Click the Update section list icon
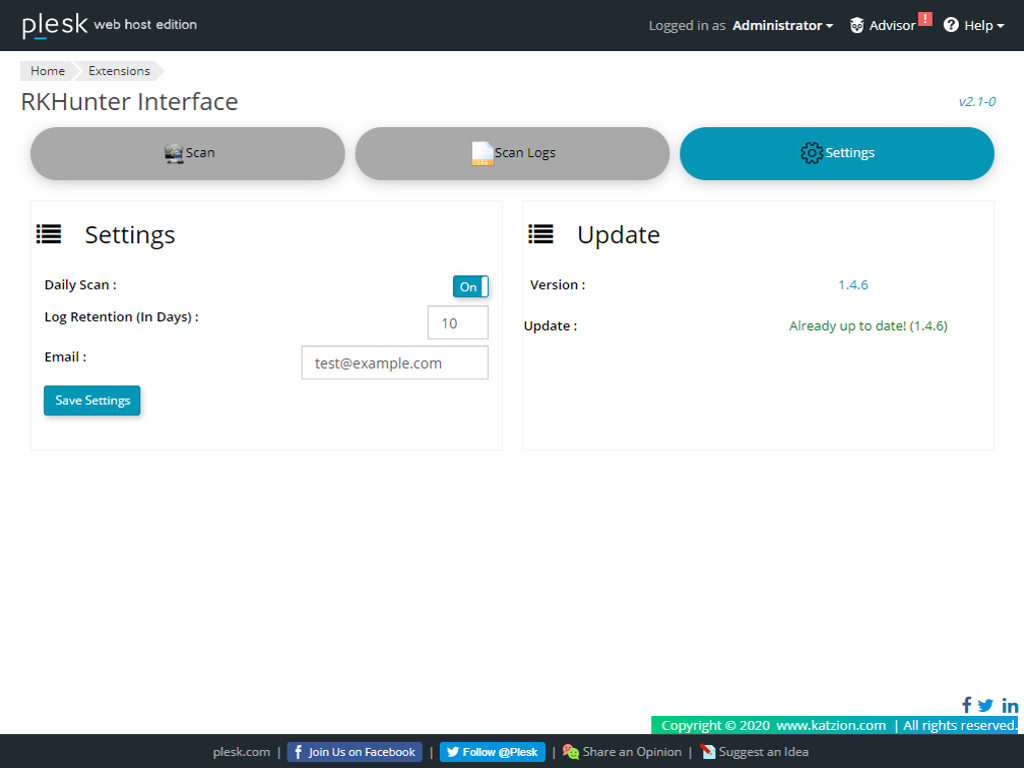 pyautogui.click(x=541, y=234)
